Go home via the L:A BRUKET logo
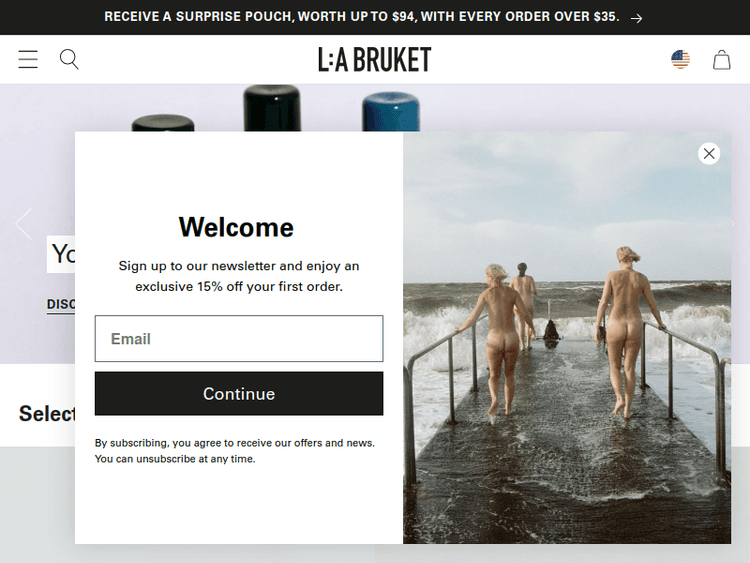The width and height of the screenshot is (750, 563). click(x=375, y=59)
